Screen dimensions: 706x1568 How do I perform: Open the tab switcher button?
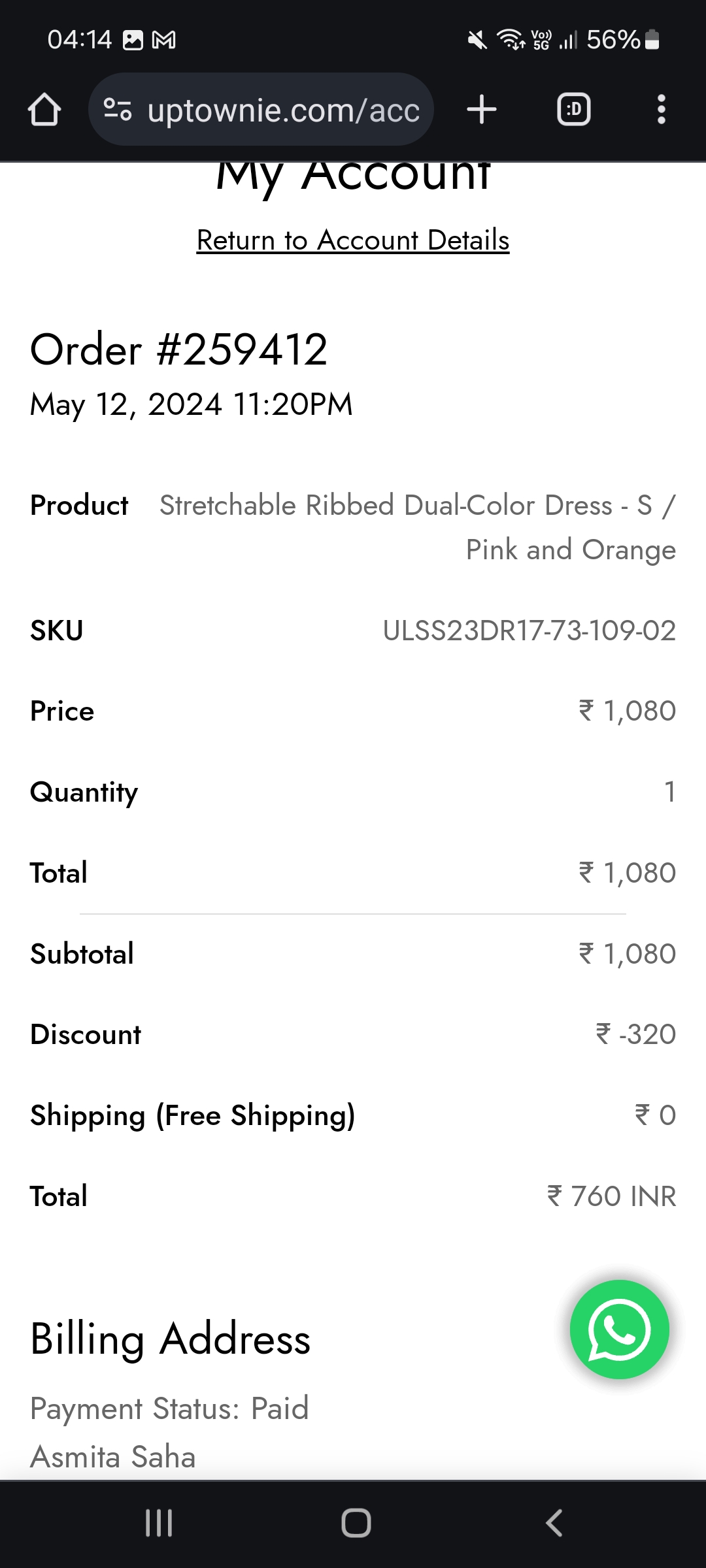[573, 109]
